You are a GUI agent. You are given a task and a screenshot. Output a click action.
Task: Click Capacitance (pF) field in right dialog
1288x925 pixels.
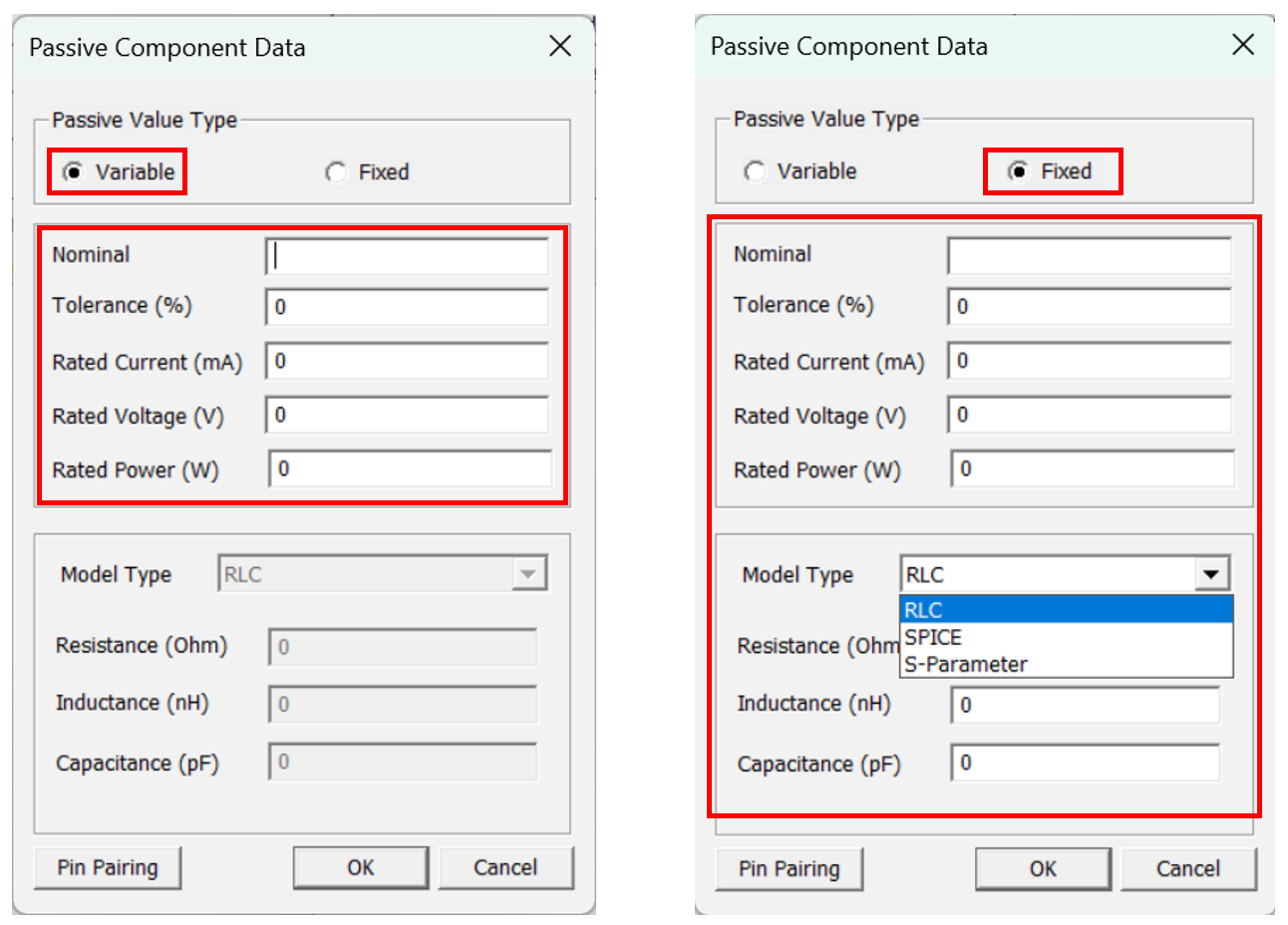(x=1085, y=764)
